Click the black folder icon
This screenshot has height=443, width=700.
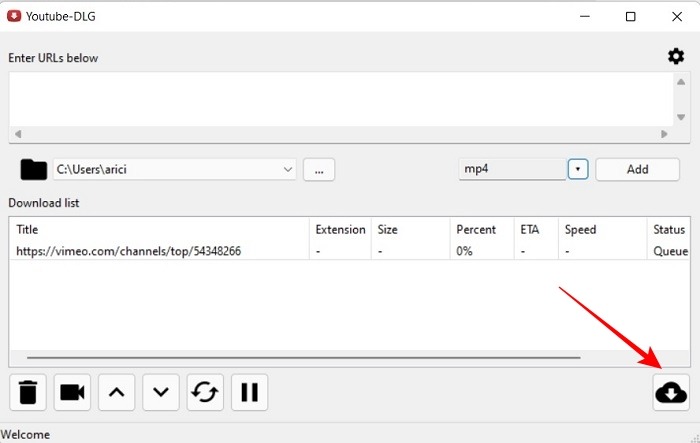pos(34,169)
